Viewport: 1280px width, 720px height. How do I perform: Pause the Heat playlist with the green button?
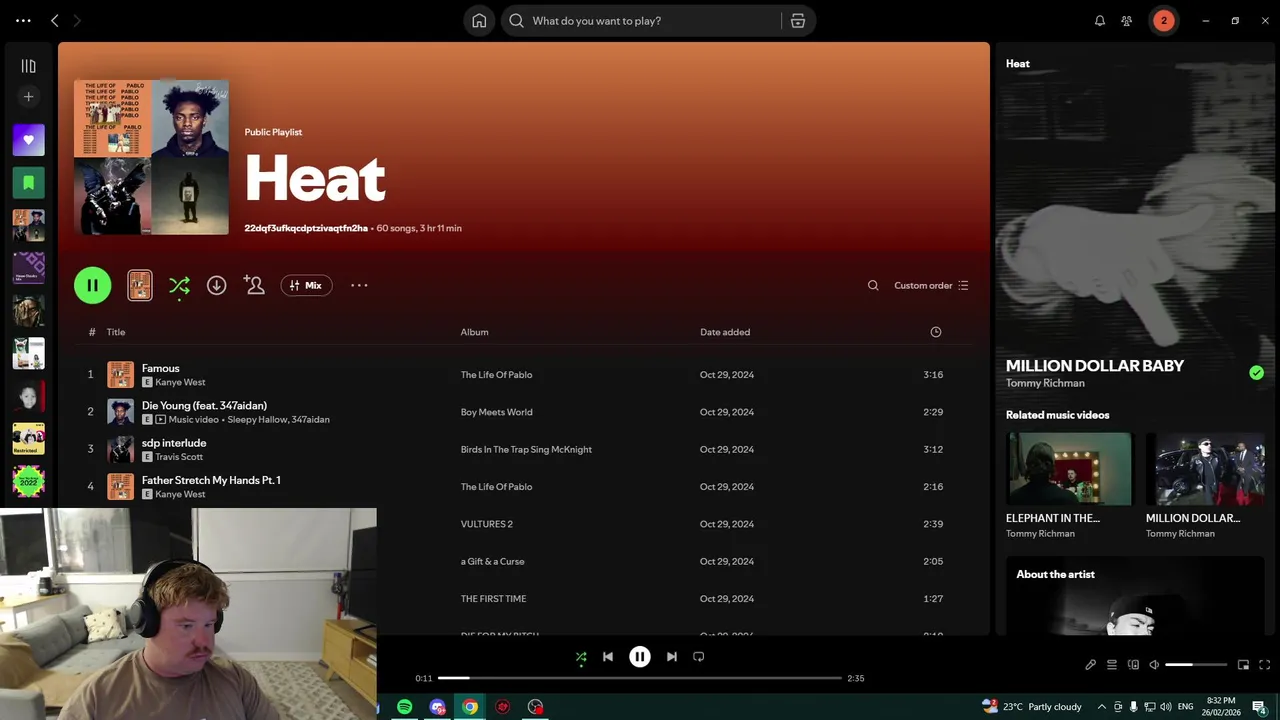[92, 285]
